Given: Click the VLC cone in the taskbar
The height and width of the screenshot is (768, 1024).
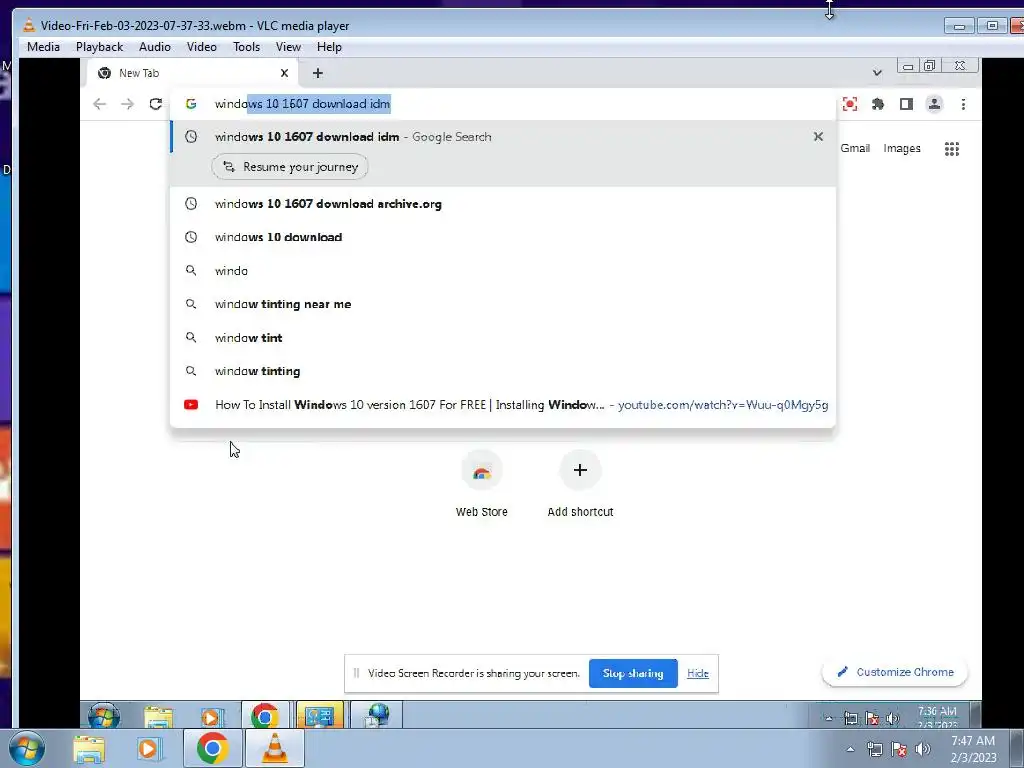Looking at the screenshot, I should click(x=274, y=748).
